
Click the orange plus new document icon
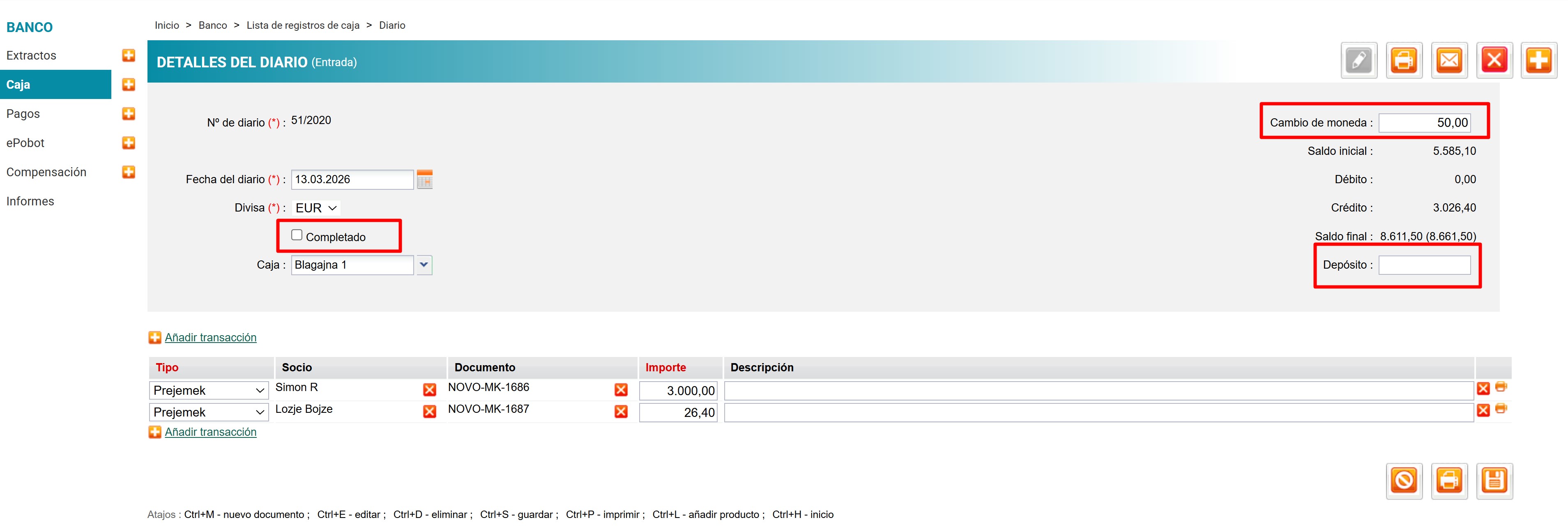1538,61
